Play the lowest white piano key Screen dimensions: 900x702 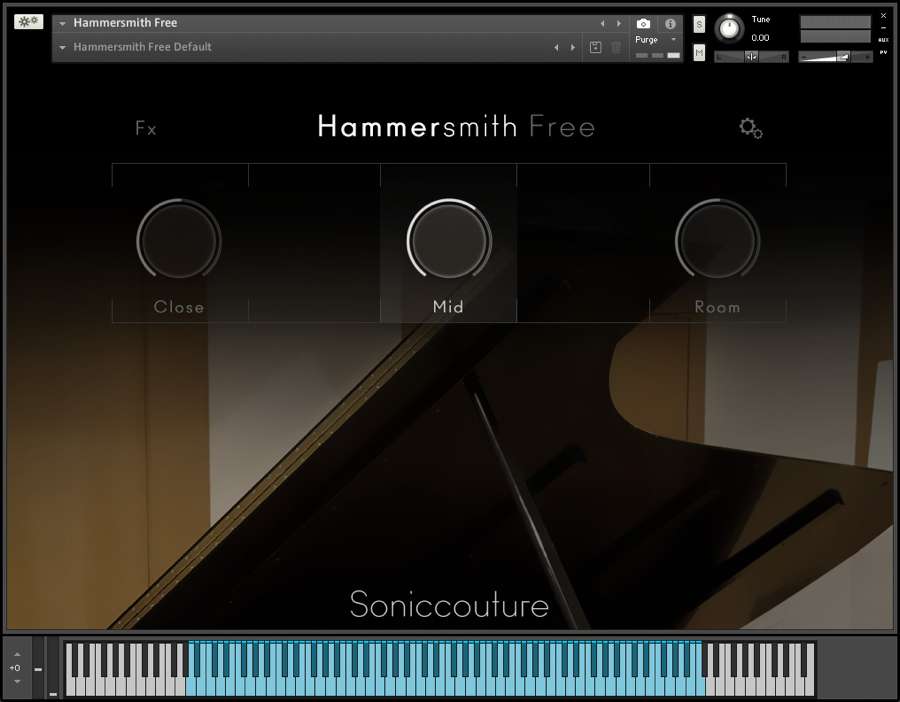tap(69, 687)
